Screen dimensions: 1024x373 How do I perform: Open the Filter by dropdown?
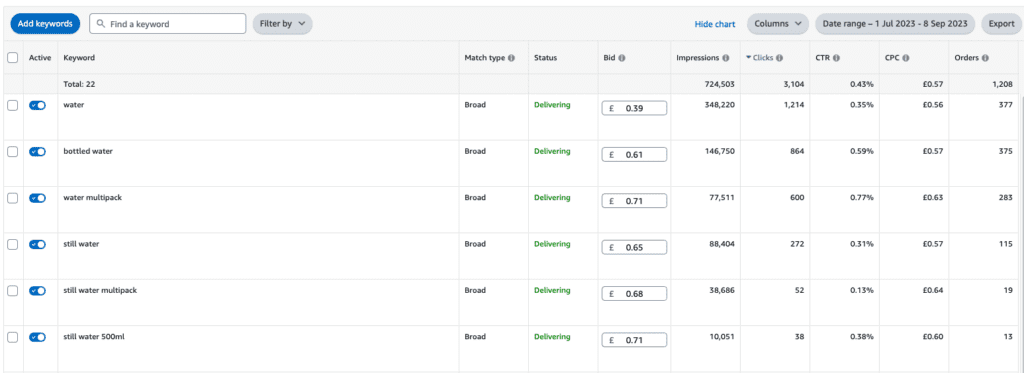[x=282, y=24]
